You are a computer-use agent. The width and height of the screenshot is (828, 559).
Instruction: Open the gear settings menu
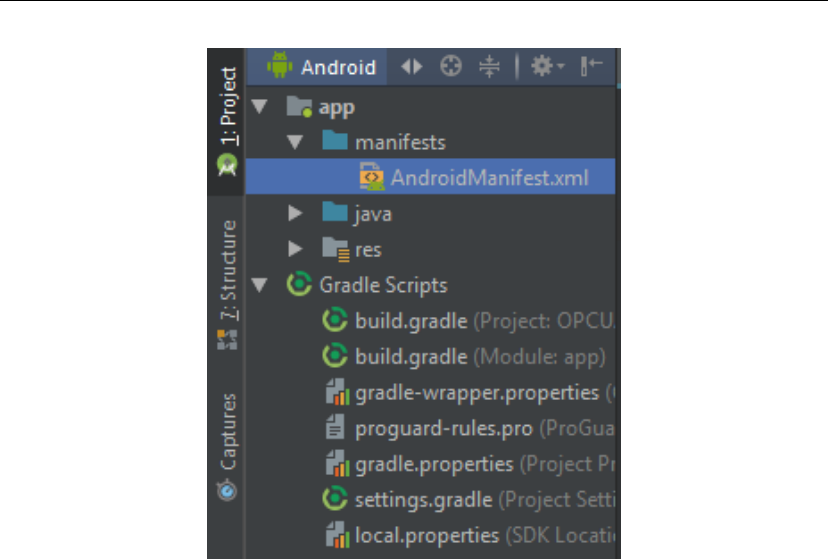[547, 67]
